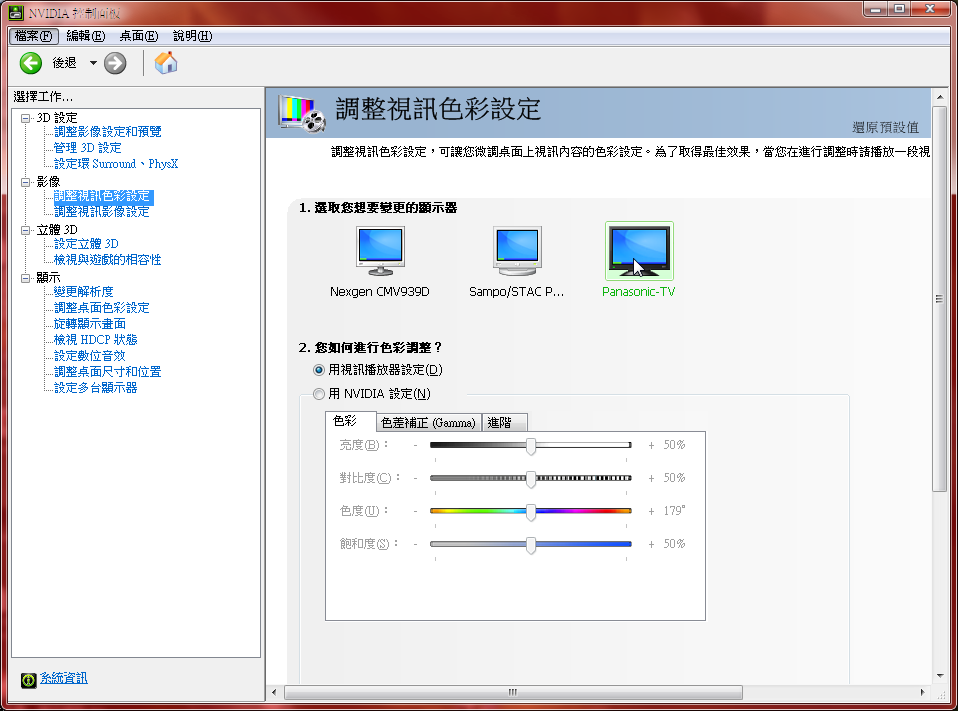
Task: Click 還原預設值 restore defaults link
Action: point(884,128)
